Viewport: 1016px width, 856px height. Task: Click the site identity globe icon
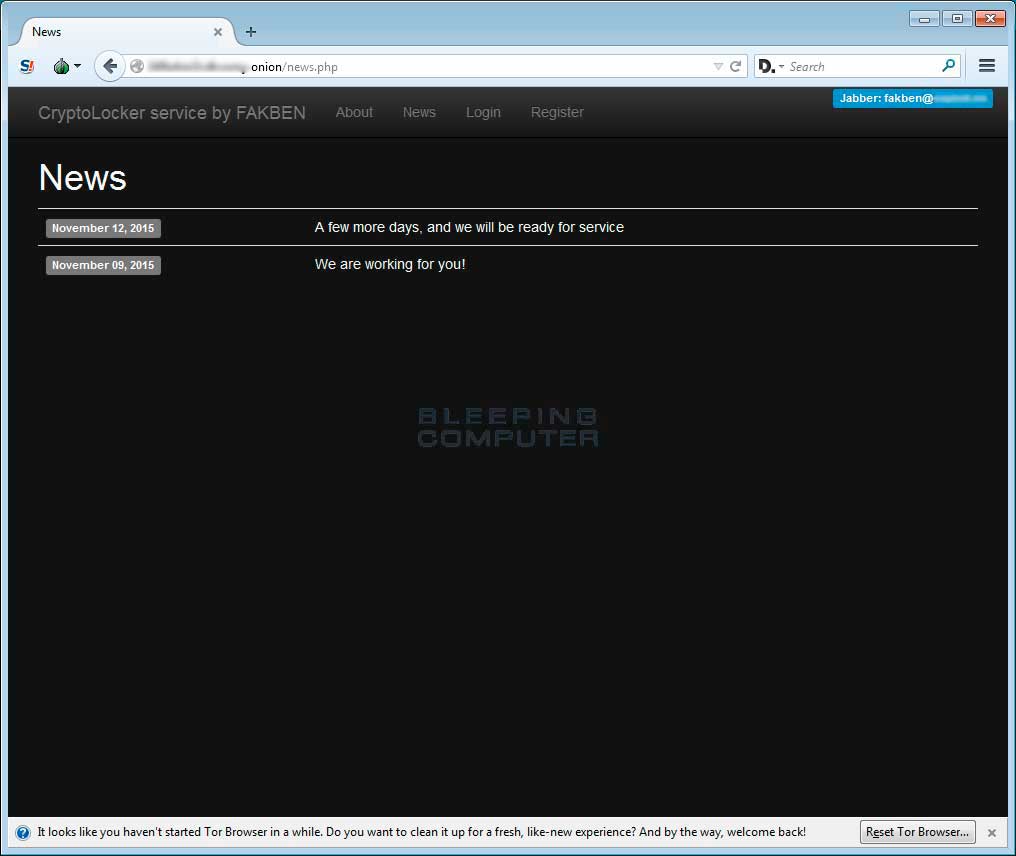pos(137,66)
